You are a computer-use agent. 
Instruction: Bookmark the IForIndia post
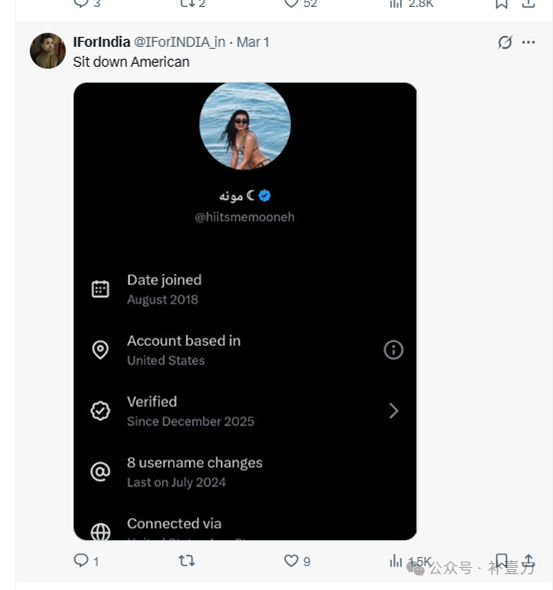click(501, 560)
